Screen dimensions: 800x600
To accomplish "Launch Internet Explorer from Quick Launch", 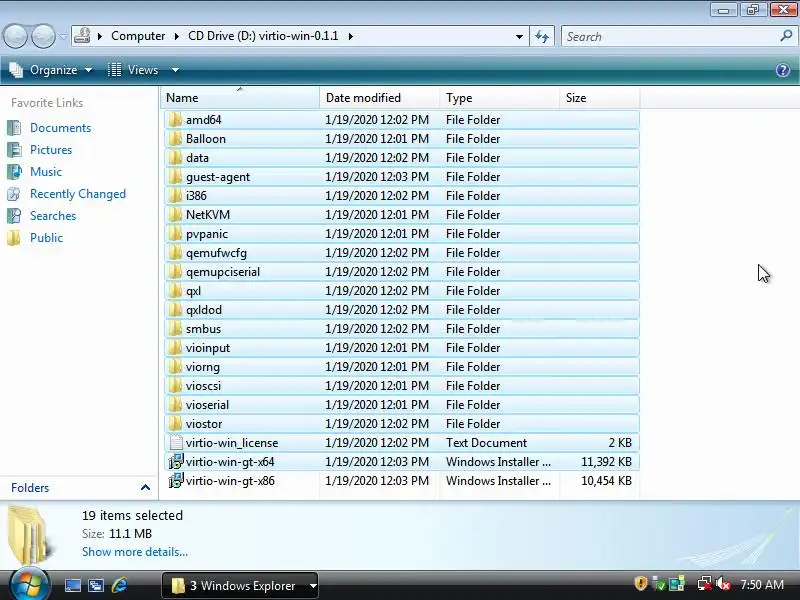I will (119, 585).
